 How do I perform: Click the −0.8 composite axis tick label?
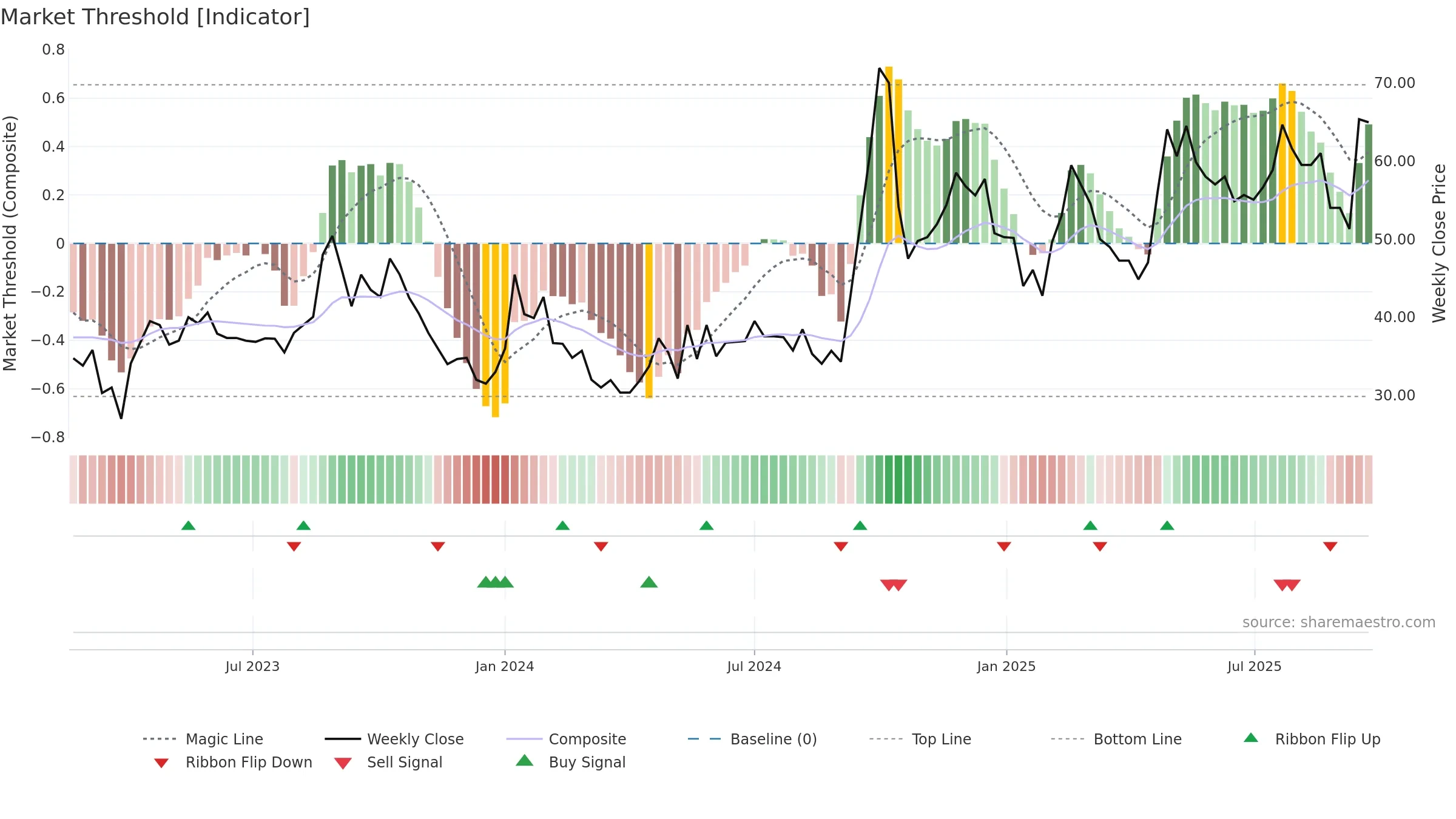pyautogui.click(x=48, y=437)
